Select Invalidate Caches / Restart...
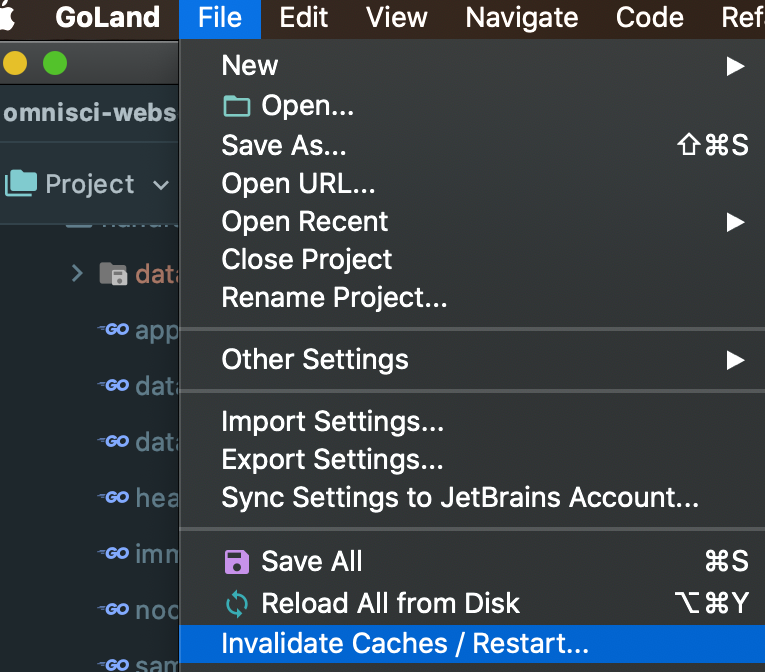 (472, 644)
